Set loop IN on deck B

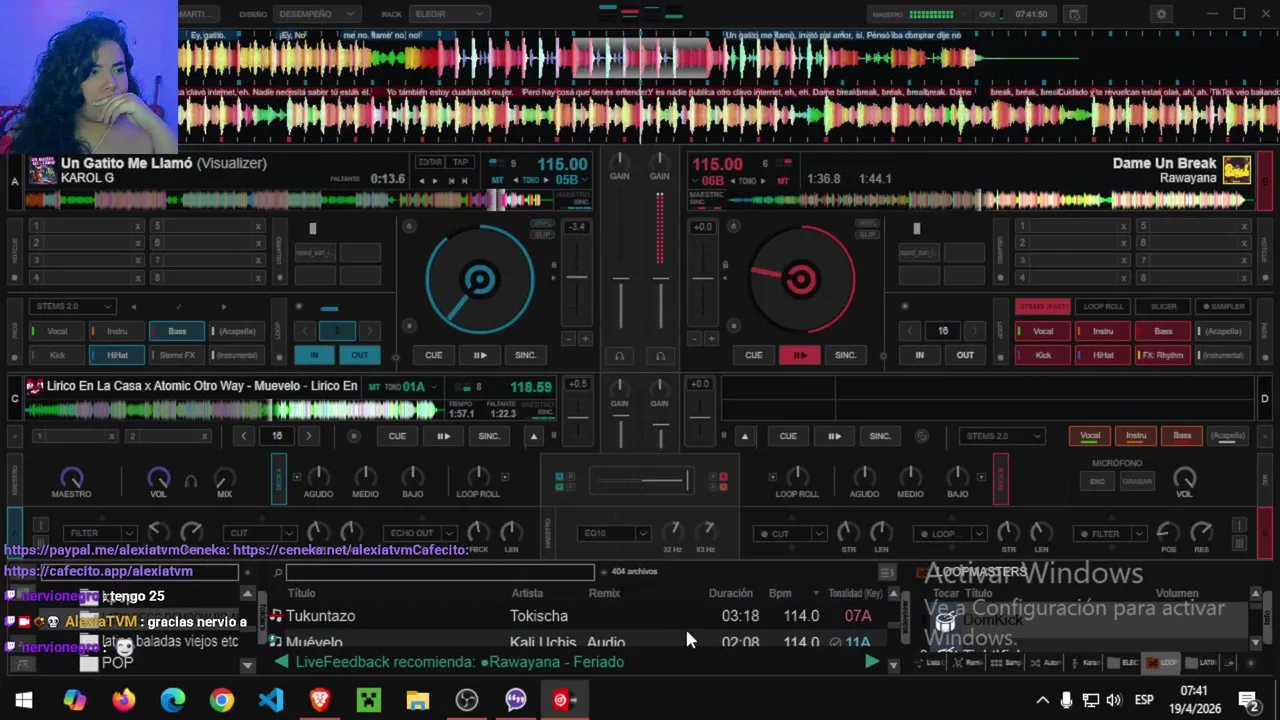(x=920, y=355)
